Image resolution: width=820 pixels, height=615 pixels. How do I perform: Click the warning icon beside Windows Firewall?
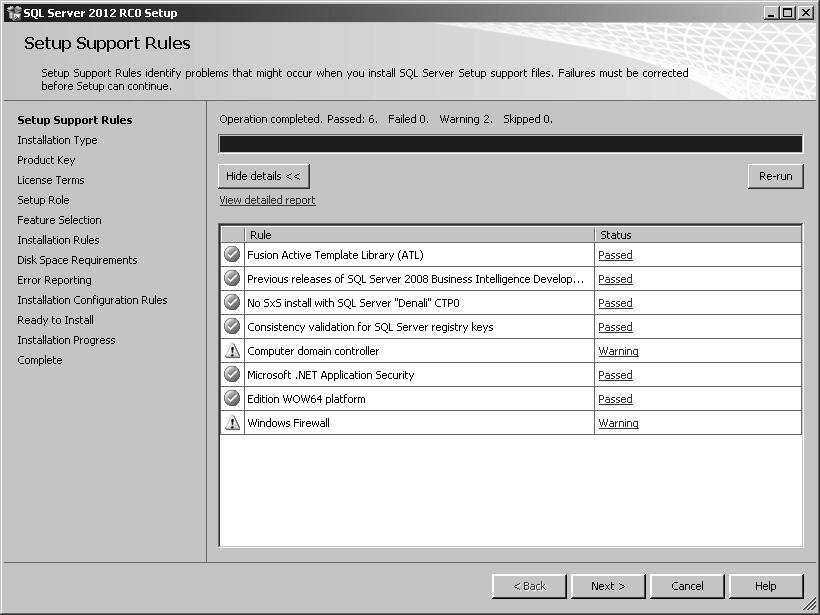(232, 423)
